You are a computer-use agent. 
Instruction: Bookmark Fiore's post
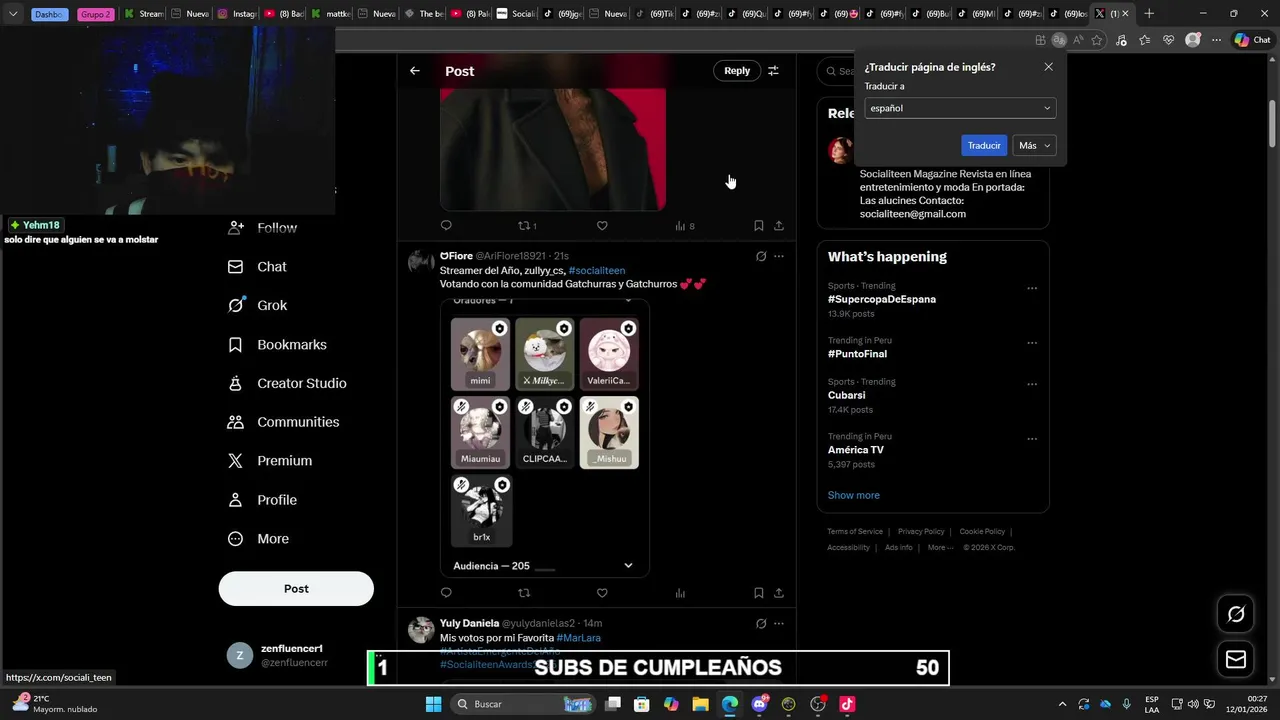pyautogui.click(x=759, y=593)
